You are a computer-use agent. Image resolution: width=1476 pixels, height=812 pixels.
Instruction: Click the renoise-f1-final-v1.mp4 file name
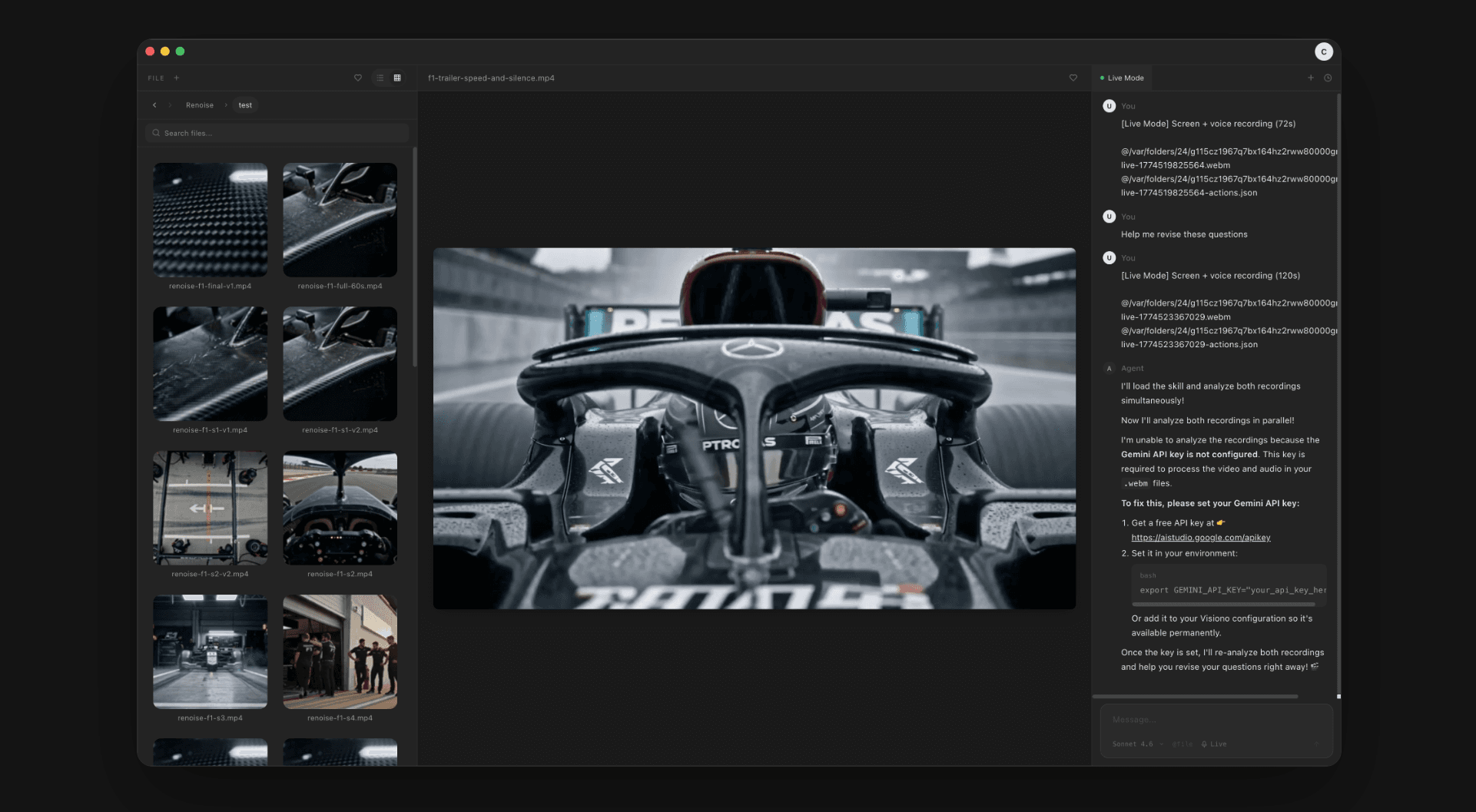click(x=211, y=287)
